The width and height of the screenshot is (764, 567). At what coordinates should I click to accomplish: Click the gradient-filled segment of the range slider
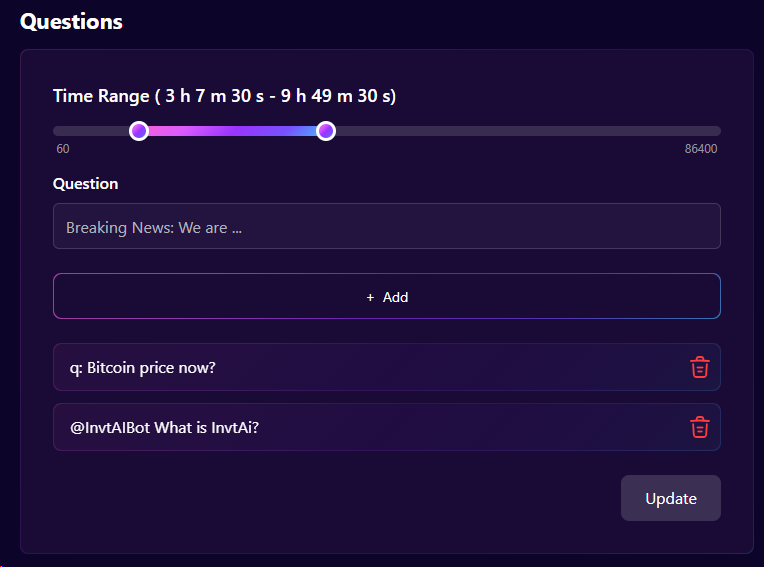click(x=232, y=131)
